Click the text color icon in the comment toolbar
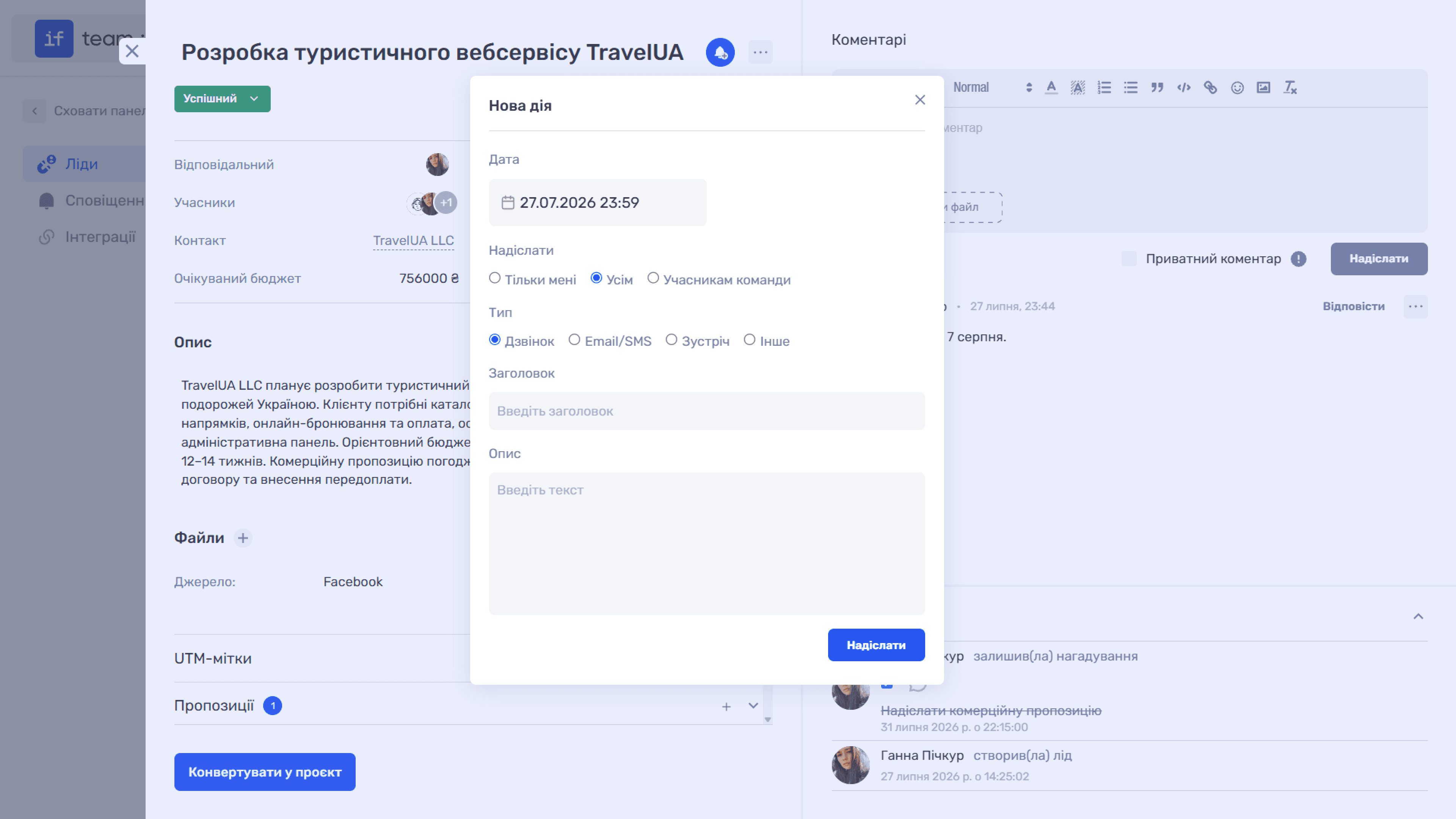This screenshot has height=819, width=1456. click(x=1051, y=88)
